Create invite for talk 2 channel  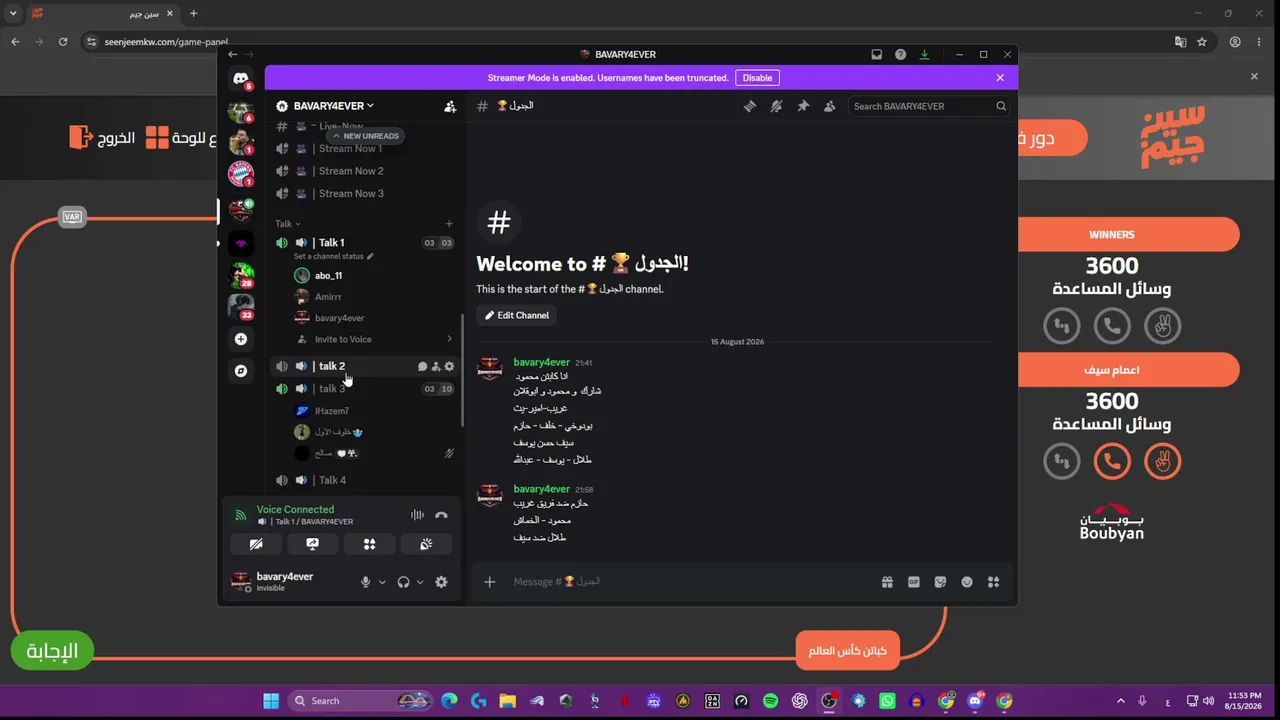pos(436,366)
